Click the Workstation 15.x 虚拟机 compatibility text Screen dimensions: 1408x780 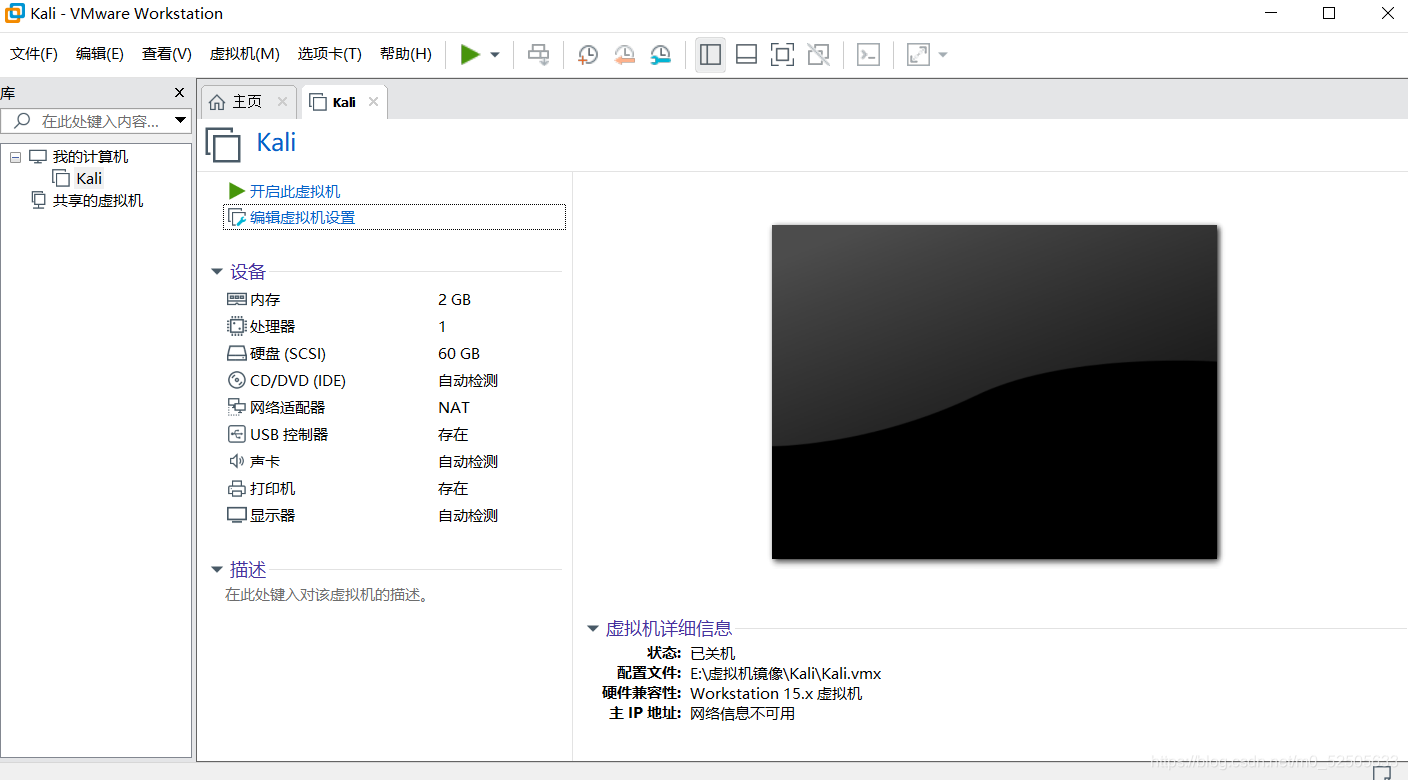tap(776, 693)
